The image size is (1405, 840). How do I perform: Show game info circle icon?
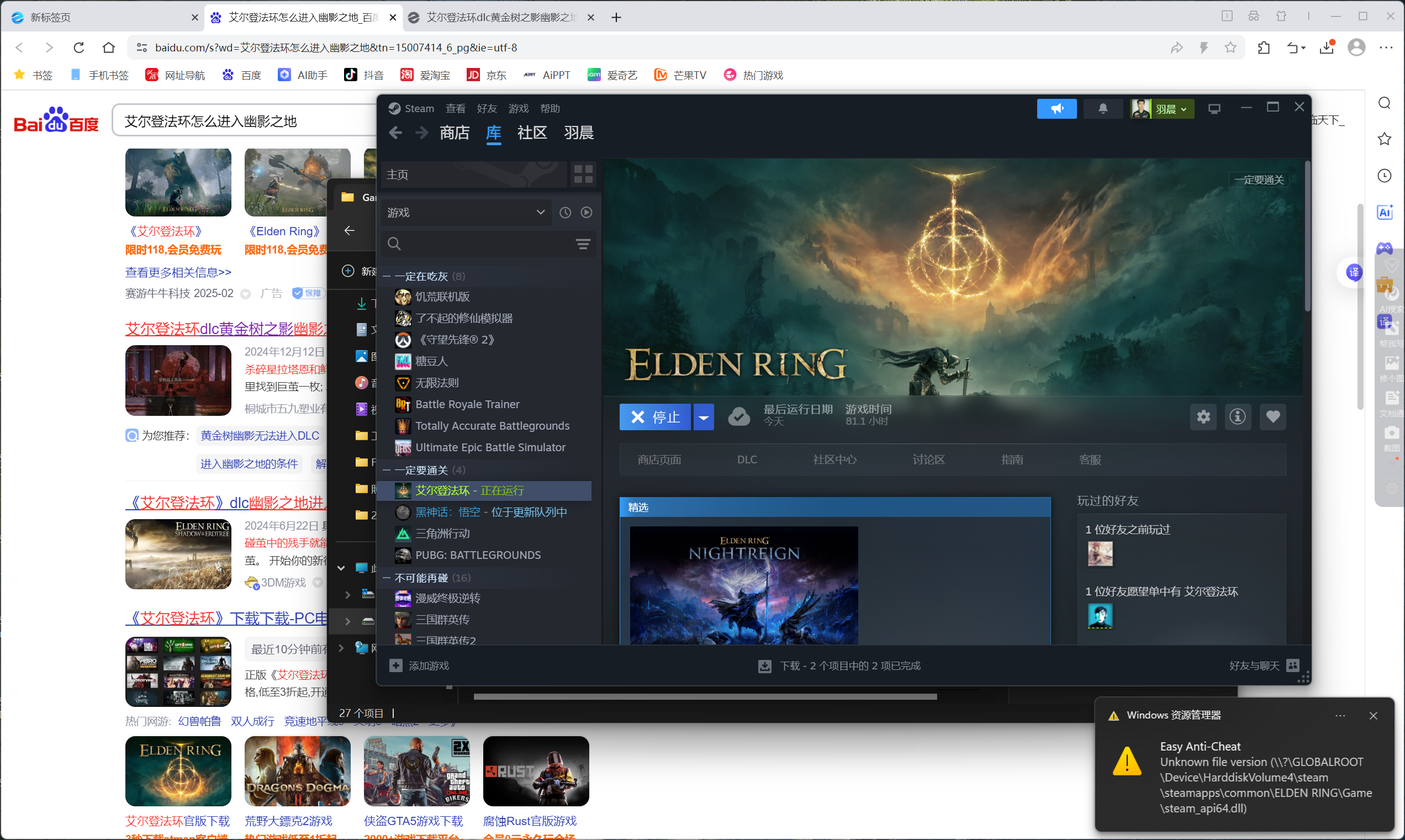1238,417
